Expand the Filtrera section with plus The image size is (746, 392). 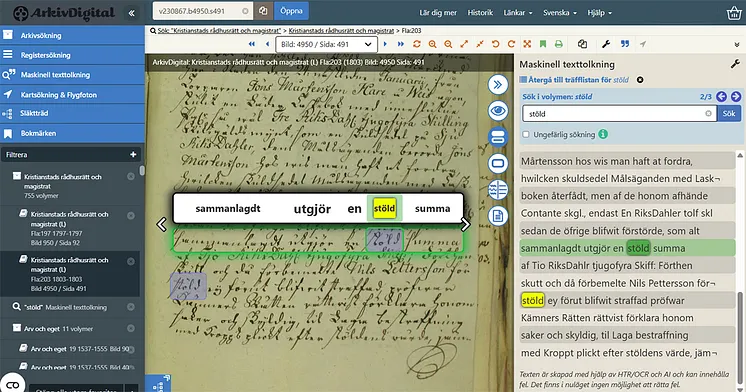133,155
